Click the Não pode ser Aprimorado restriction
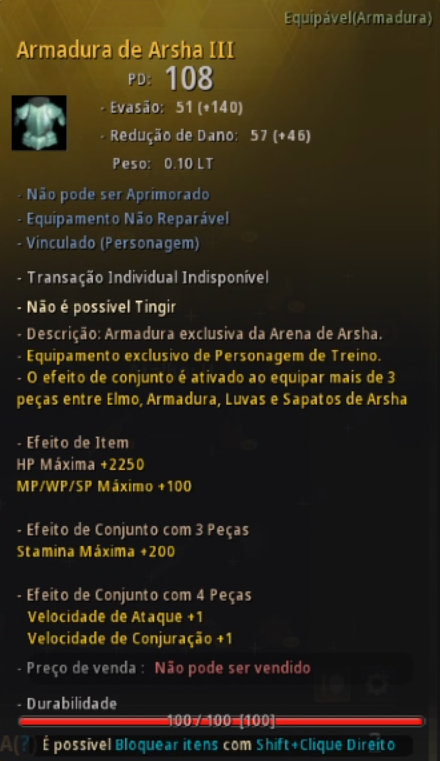 pyautogui.click(x=114, y=195)
